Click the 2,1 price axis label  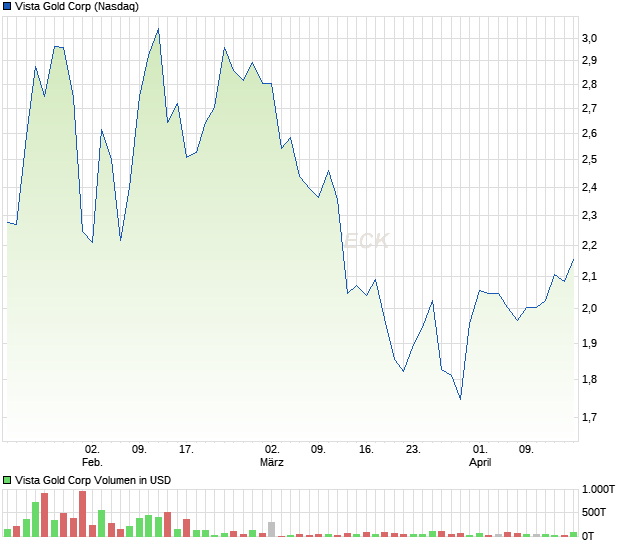pos(589,276)
